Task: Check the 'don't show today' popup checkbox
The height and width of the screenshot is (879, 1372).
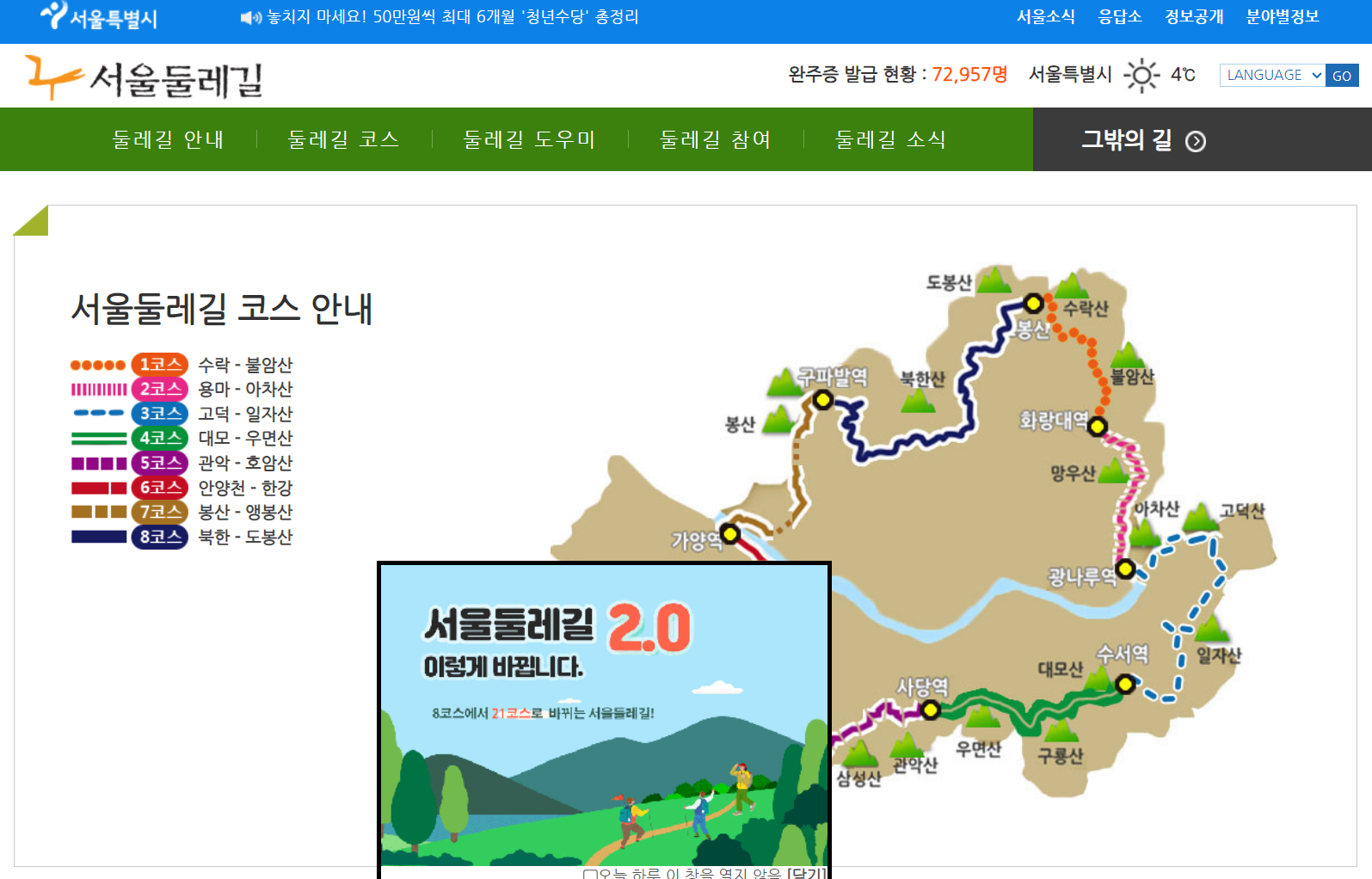Action: pos(590,874)
